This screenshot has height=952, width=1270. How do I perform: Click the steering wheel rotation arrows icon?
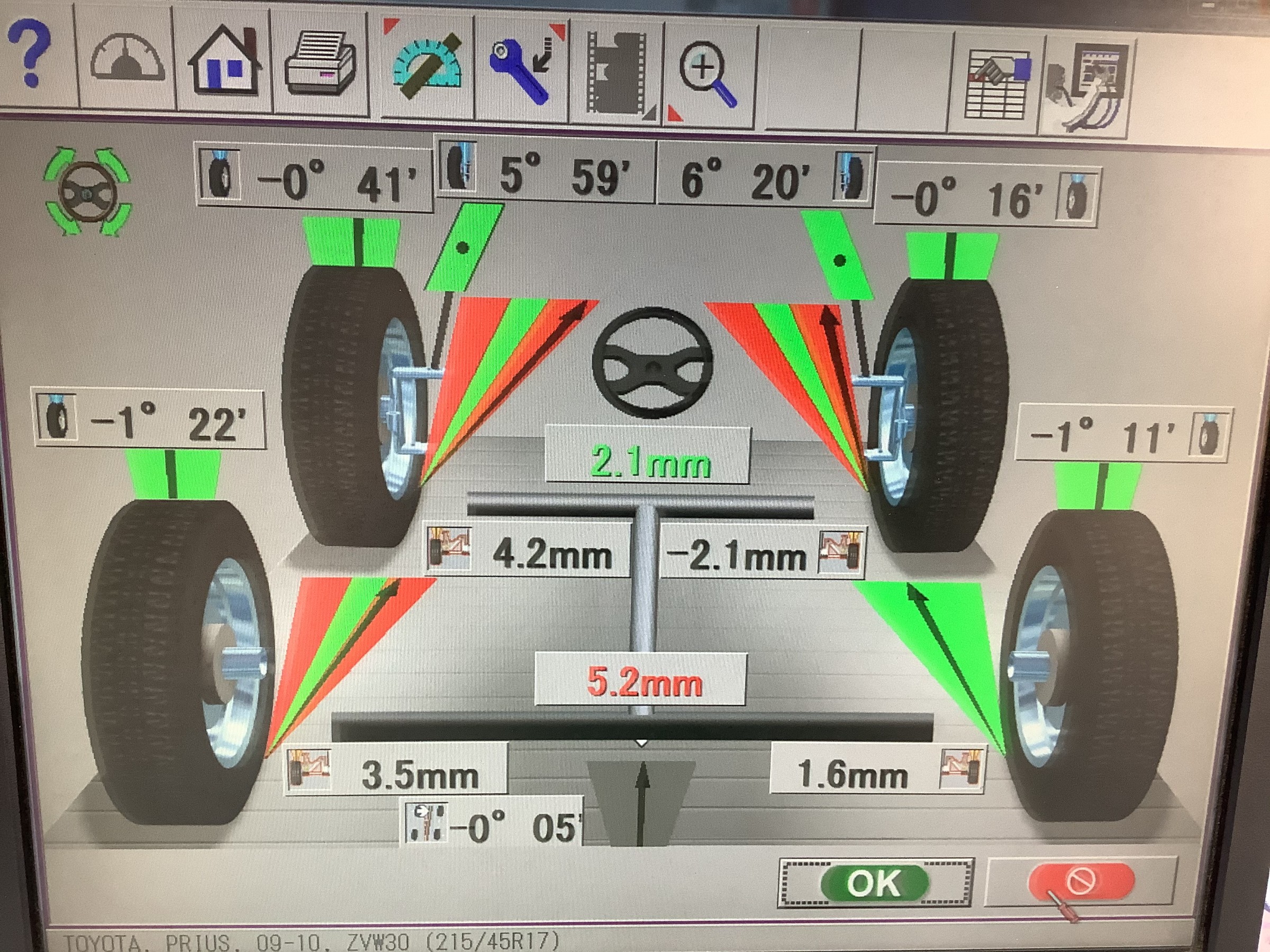coord(88,191)
